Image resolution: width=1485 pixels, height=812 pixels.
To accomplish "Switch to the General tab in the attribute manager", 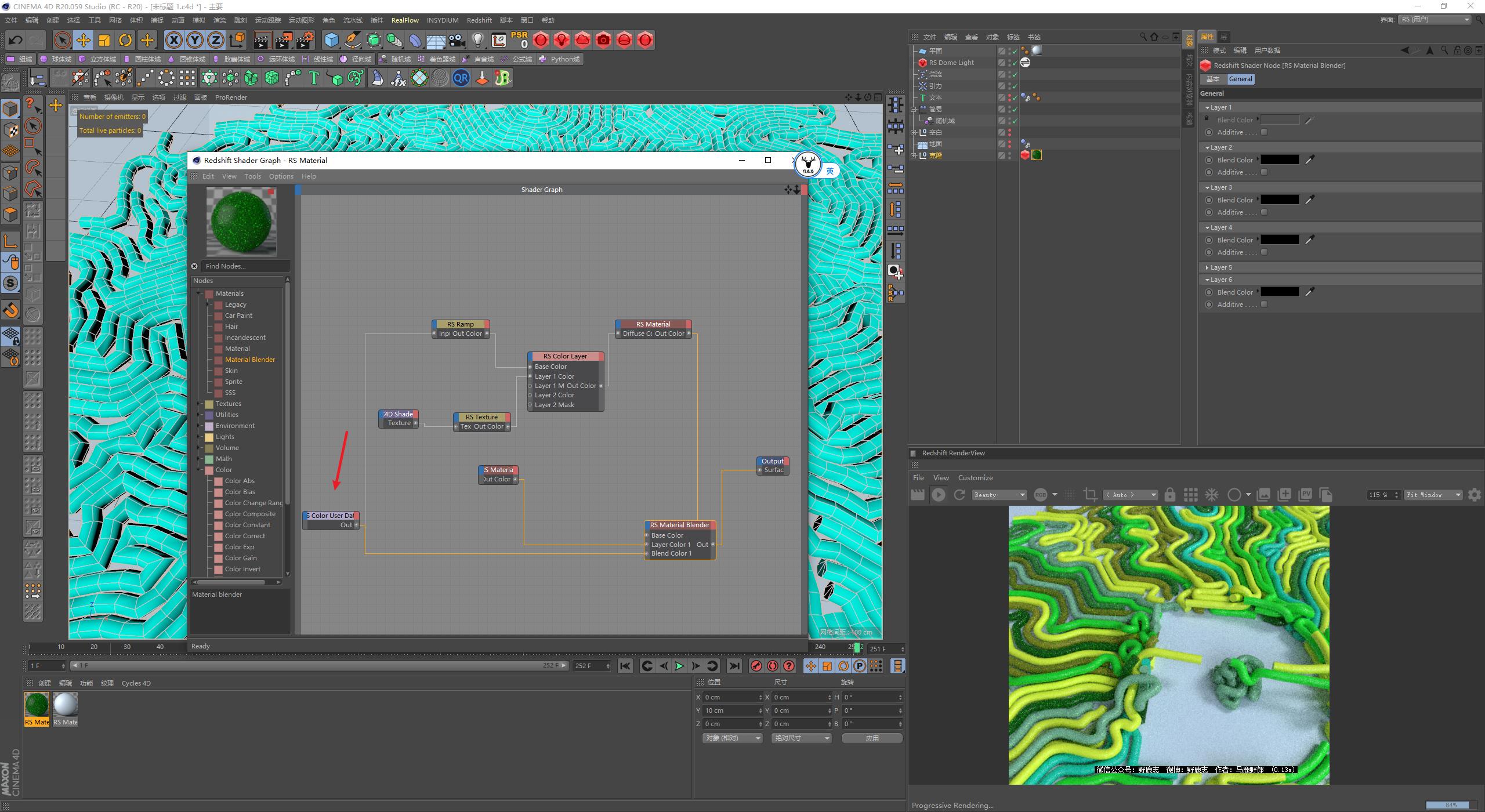I will (x=1240, y=78).
